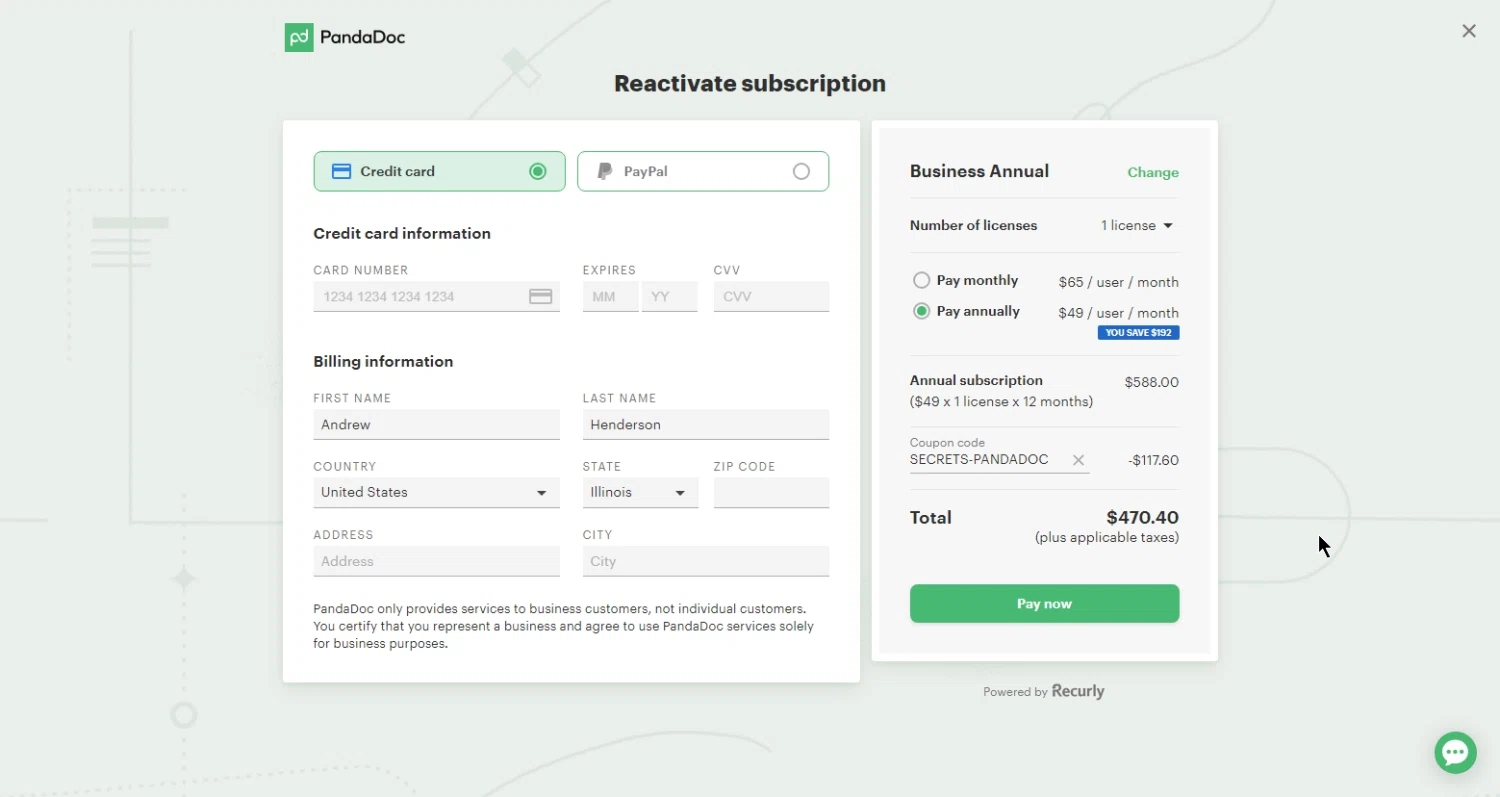Click the card icon in card number field

[540, 296]
